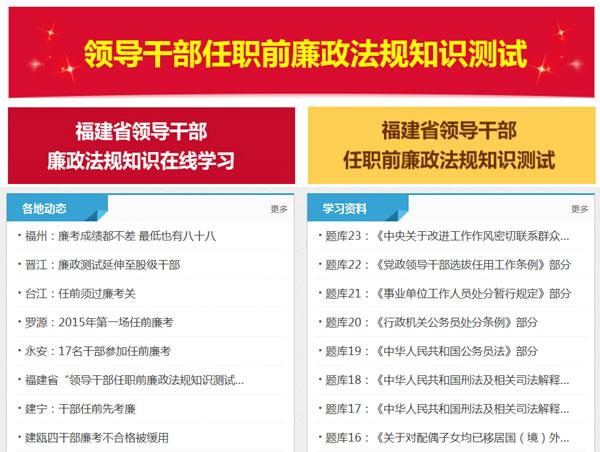Viewport: 600px width, 452px height.
Task: Open 题库20 行政机关公务员处分条例
Action: (x=431, y=322)
